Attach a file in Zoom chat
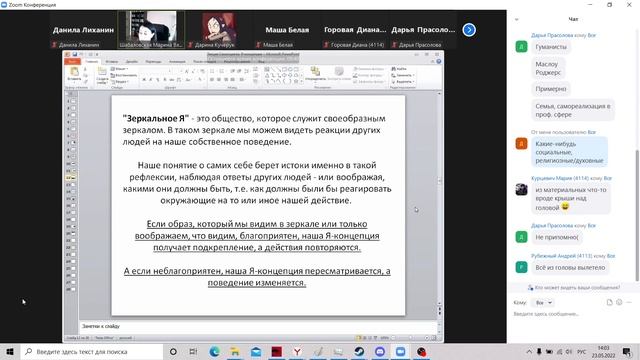Viewport: 640px width, 360px height. 609,302
